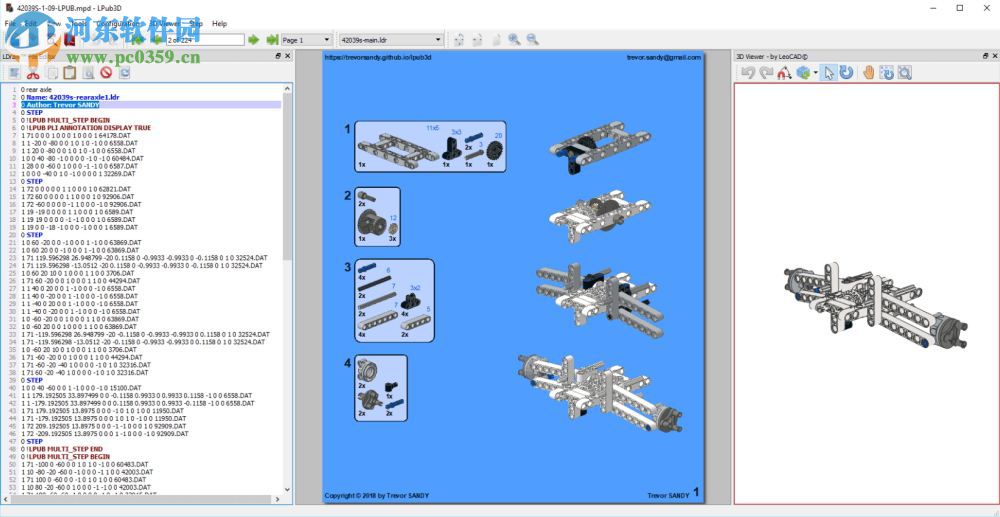Image resolution: width=1000 pixels, height=517 pixels.
Task: Close the LDraw editor panel
Action: point(288,56)
